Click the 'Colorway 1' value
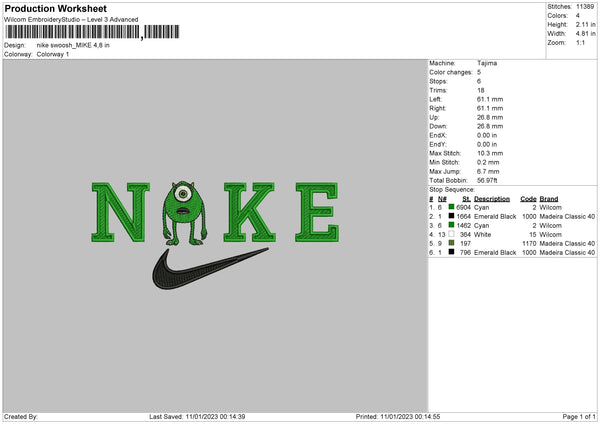The image size is (600, 424). pos(53,54)
